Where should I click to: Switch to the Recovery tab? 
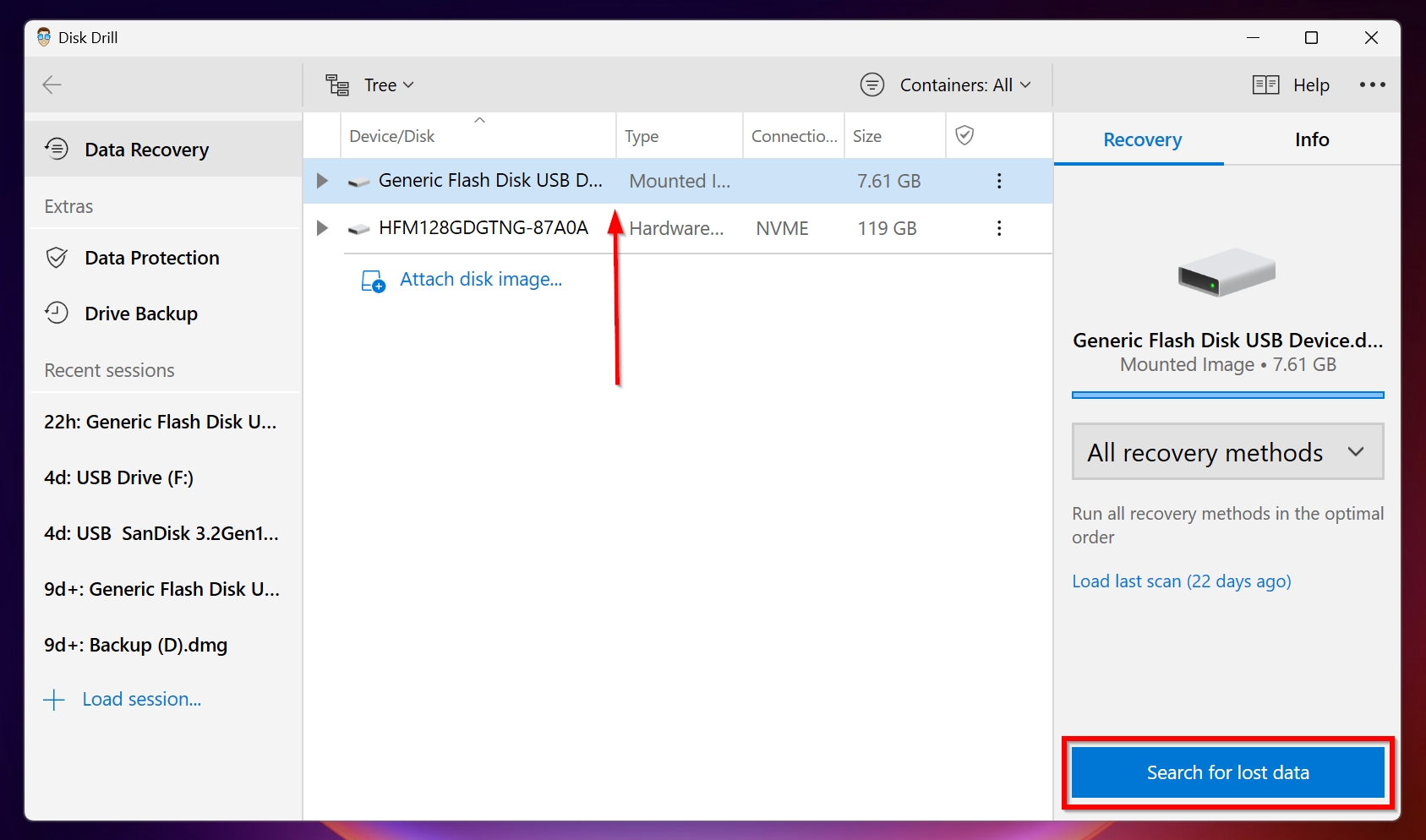pyautogui.click(x=1142, y=139)
